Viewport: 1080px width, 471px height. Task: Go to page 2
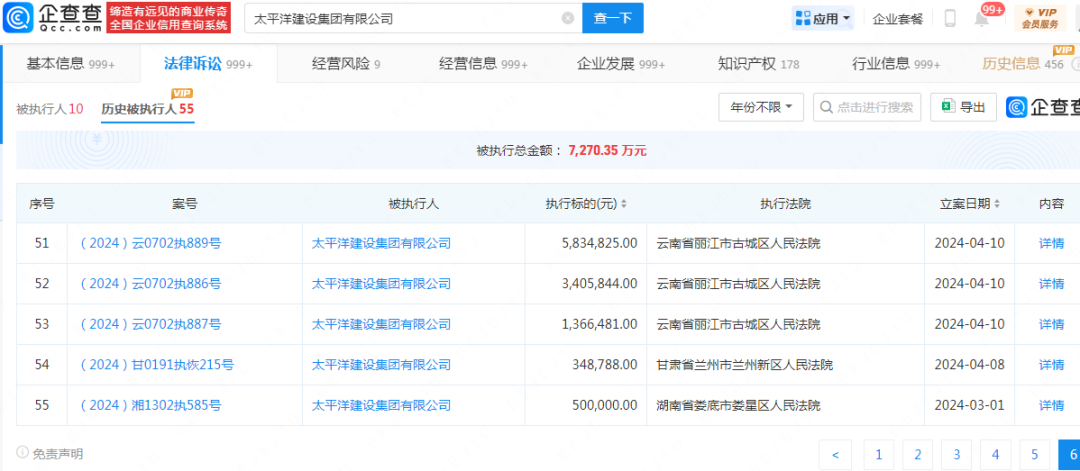917,454
